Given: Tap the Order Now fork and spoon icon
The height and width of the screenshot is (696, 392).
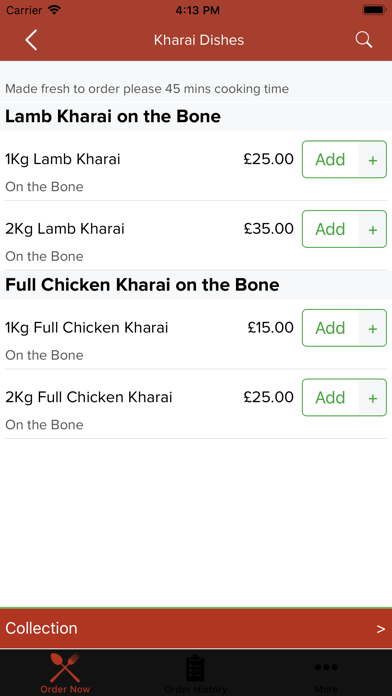Looking at the screenshot, I should pos(65,668).
